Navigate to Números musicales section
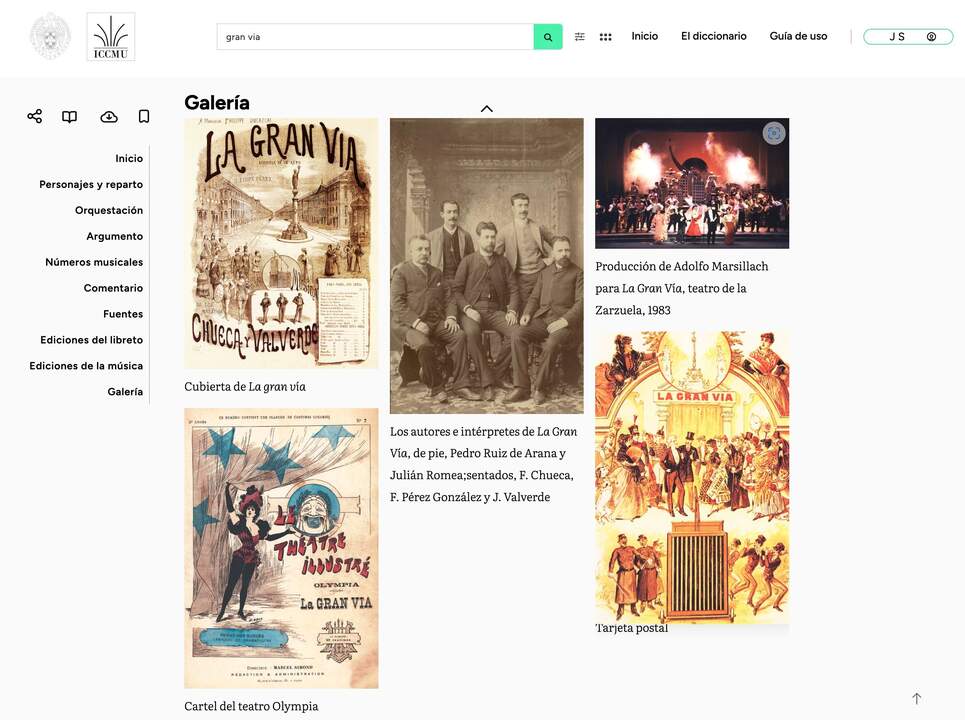This screenshot has width=965, height=720. (94, 262)
